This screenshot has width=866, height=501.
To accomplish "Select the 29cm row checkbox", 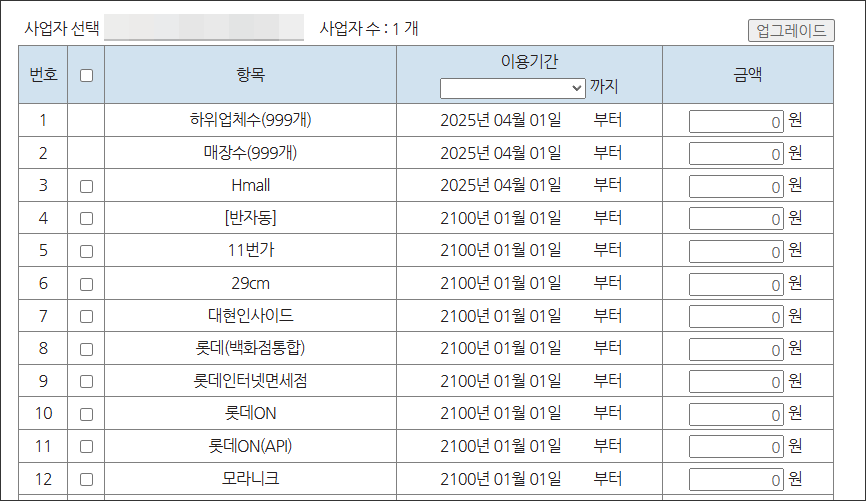I will [86, 284].
